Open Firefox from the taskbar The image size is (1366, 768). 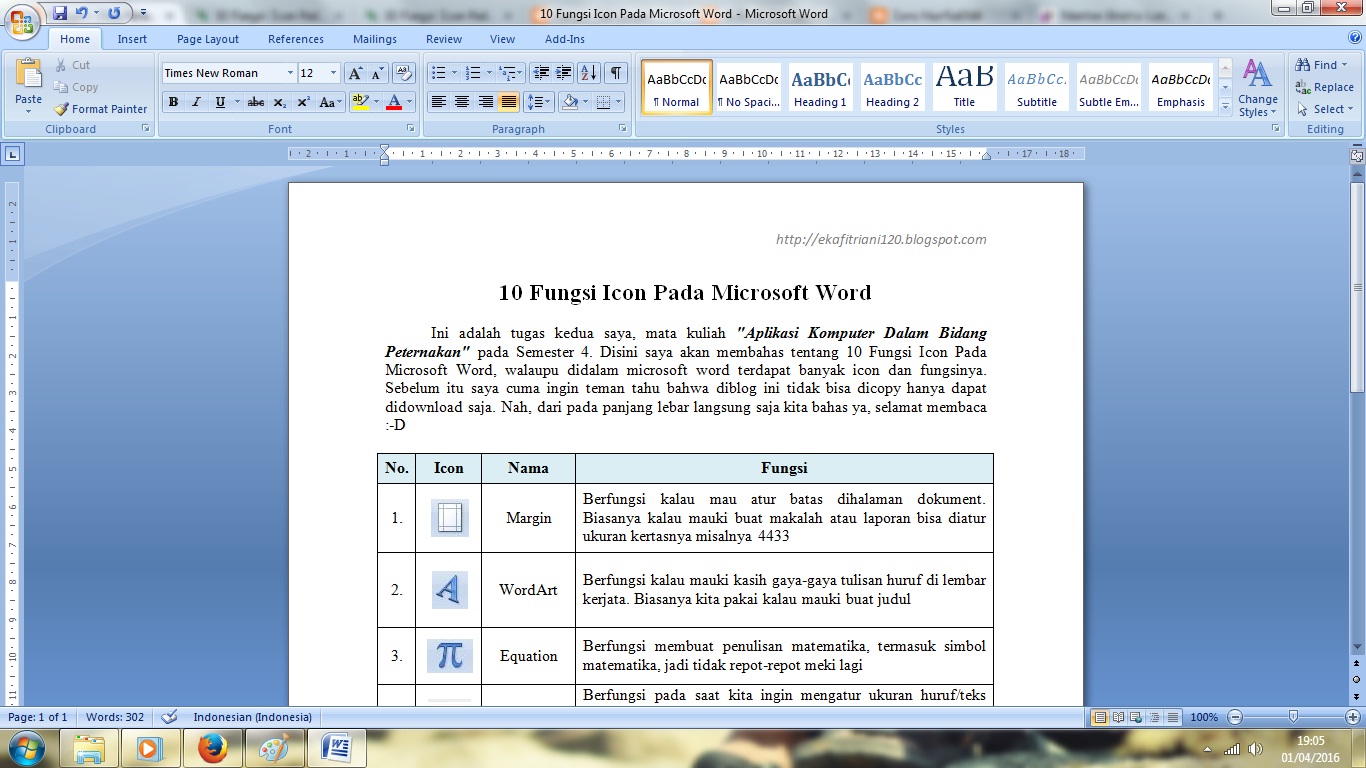pyautogui.click(x=213, y=748)
